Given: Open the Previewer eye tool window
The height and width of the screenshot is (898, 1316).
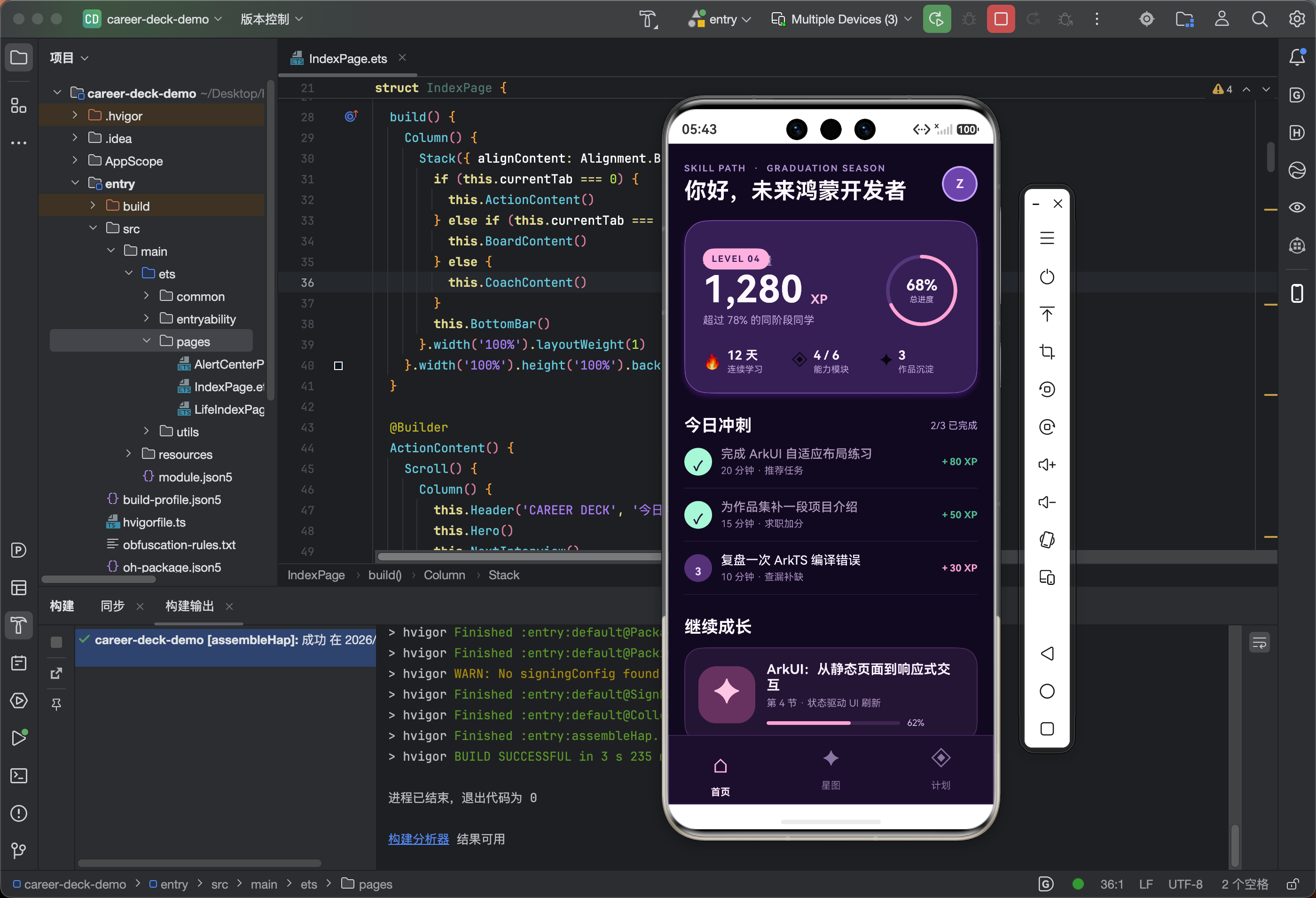Looking at the screenshot, I should (x=1297, y=207).
